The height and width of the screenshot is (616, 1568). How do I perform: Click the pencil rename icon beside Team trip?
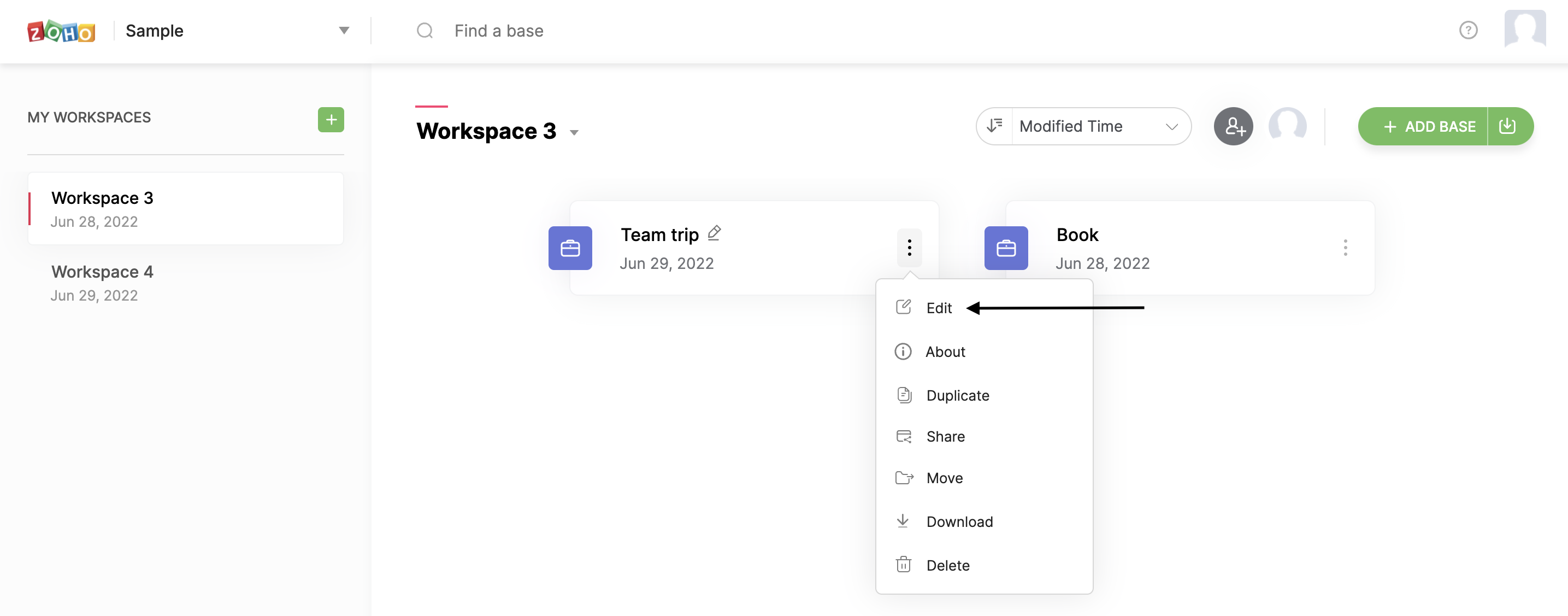coord(714,233)
